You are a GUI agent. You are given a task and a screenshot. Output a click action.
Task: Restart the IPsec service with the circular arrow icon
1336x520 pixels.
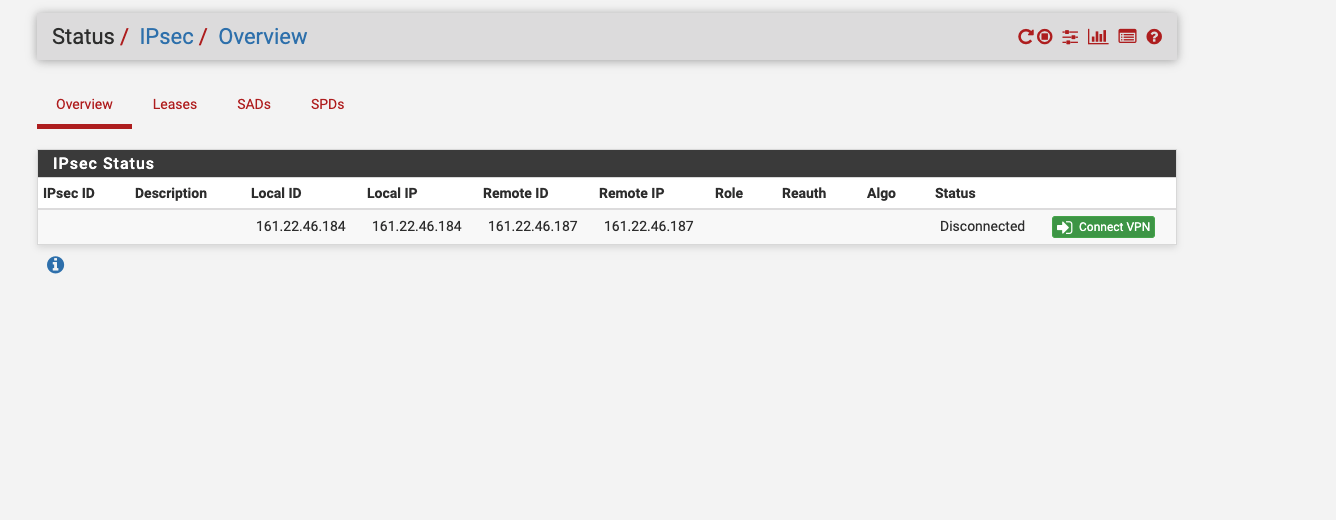[x=1025, y=37]
